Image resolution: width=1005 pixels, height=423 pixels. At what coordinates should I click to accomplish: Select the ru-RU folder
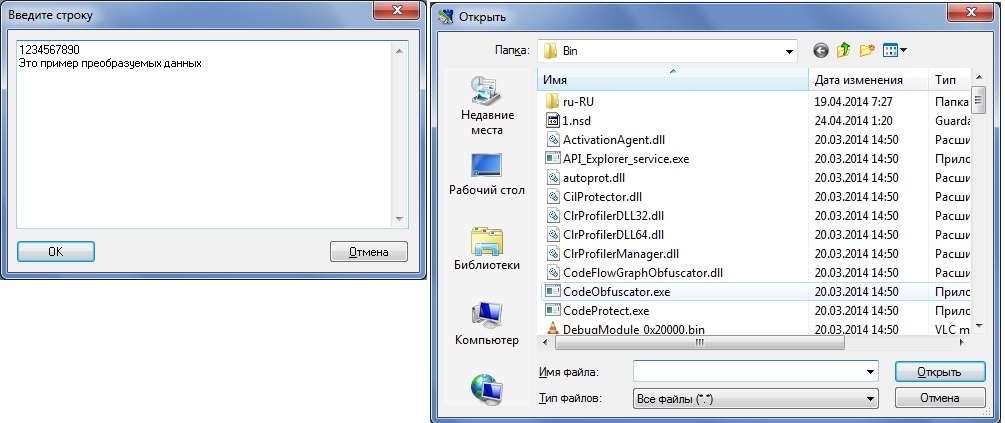585,102
